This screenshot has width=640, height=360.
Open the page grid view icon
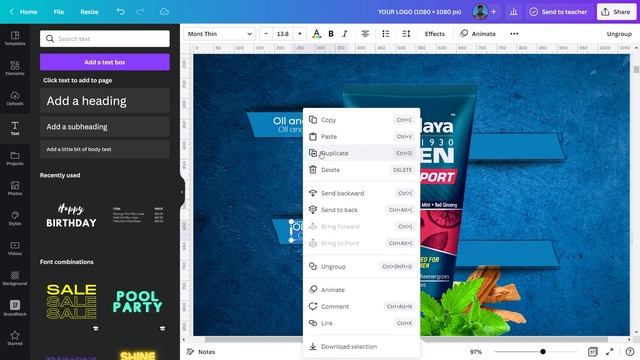point(592,351)
